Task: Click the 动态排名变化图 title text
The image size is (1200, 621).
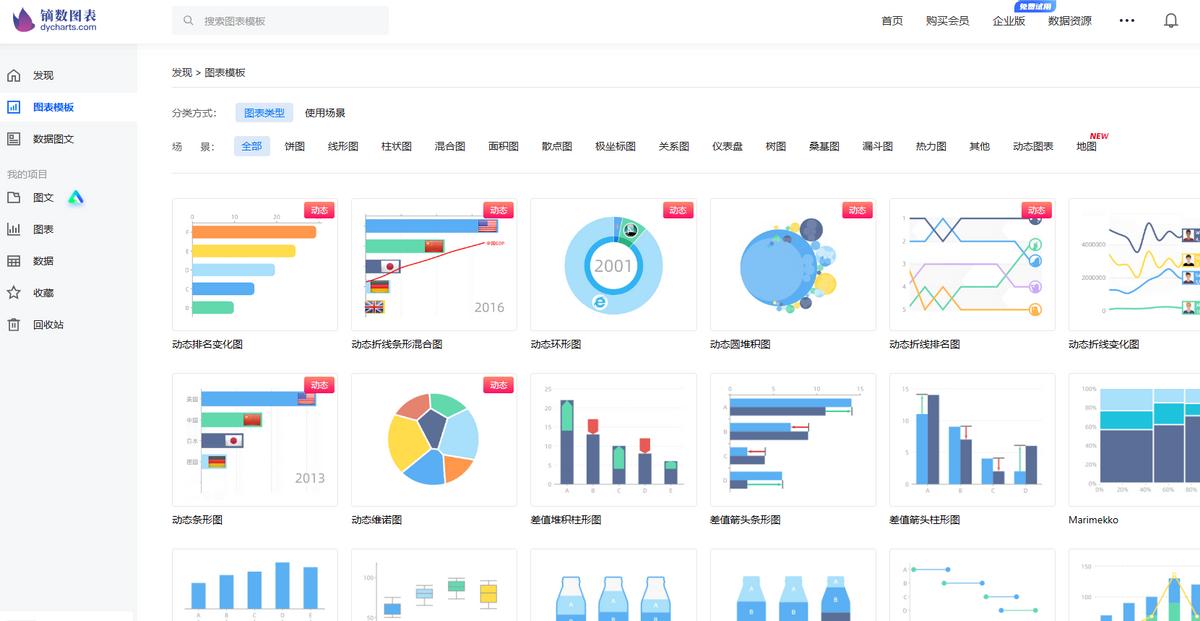Action: pos(207,344)
